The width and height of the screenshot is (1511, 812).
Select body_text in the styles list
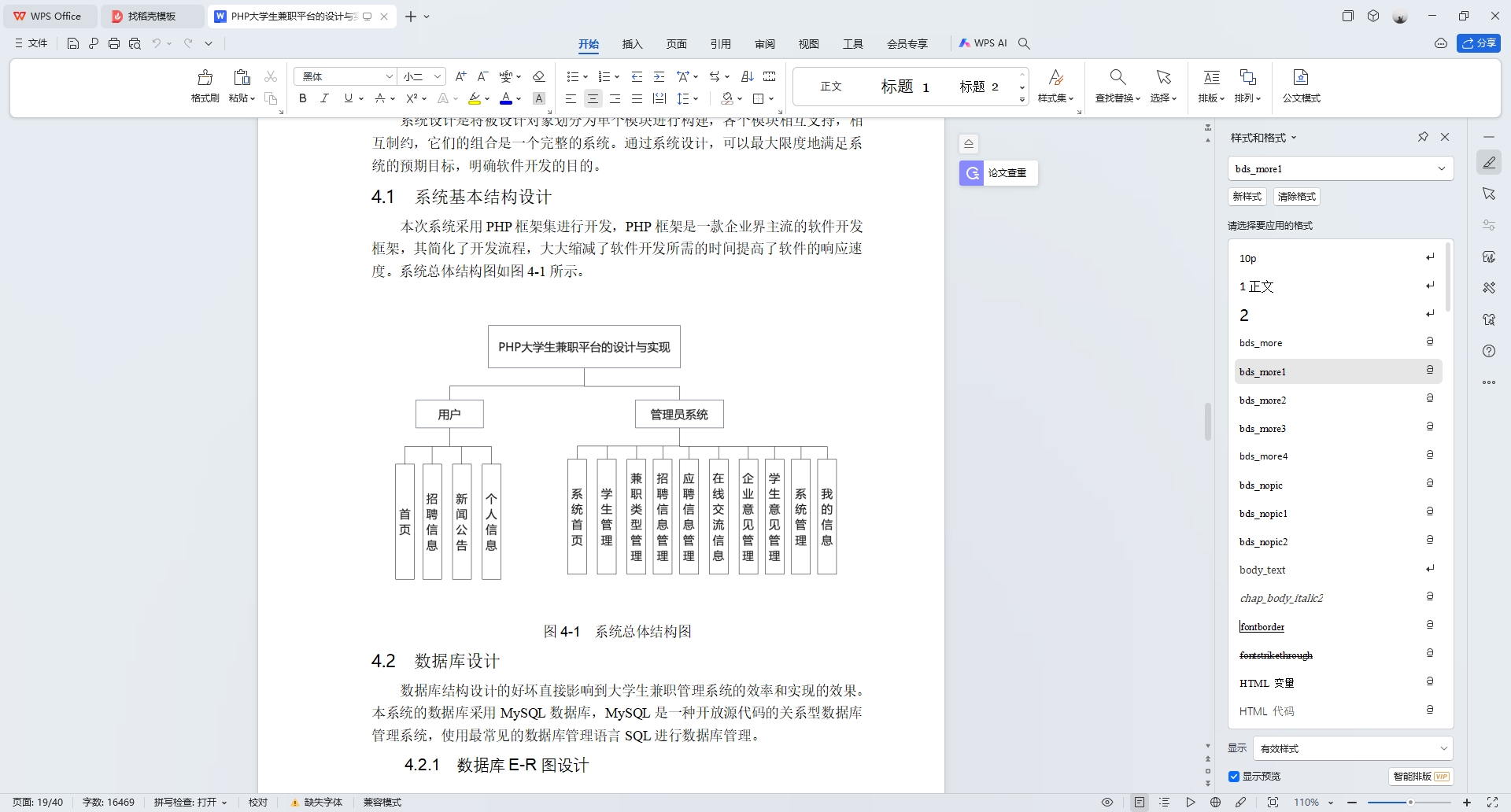(x=1338, y=570)
